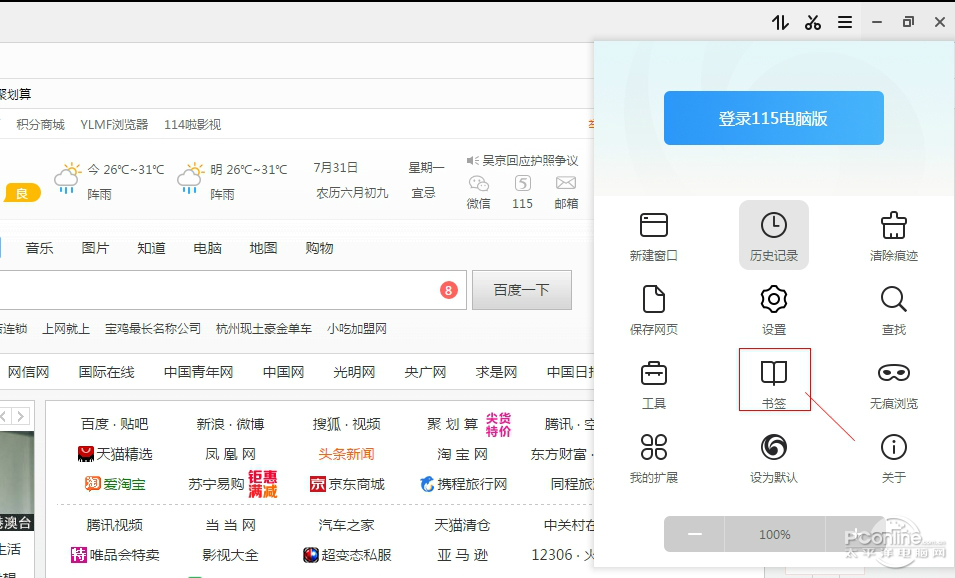Toggle the hamburger main menu icon
This screenshot has width=955, height=578.
(x=845, y=23)
